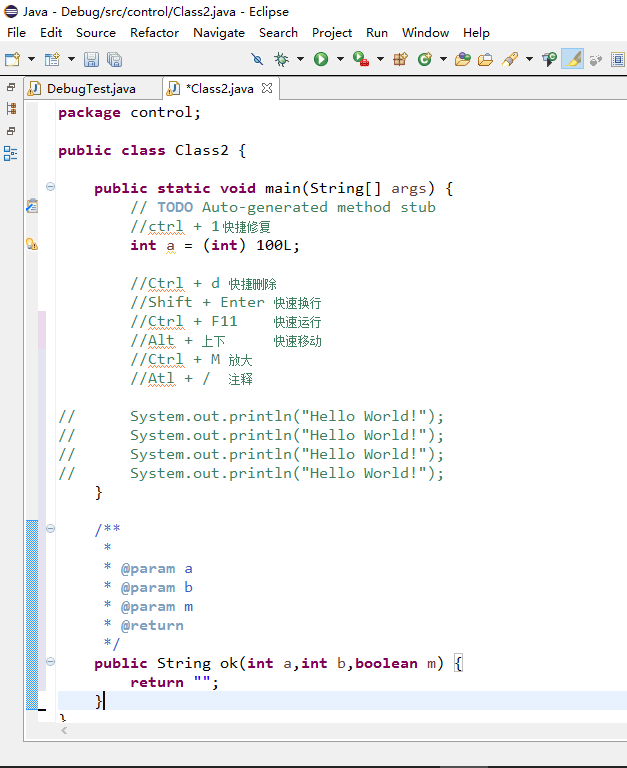Click the Search flashlight icon
The height and width of the screenshot is (768, 627).
[510, 59]
